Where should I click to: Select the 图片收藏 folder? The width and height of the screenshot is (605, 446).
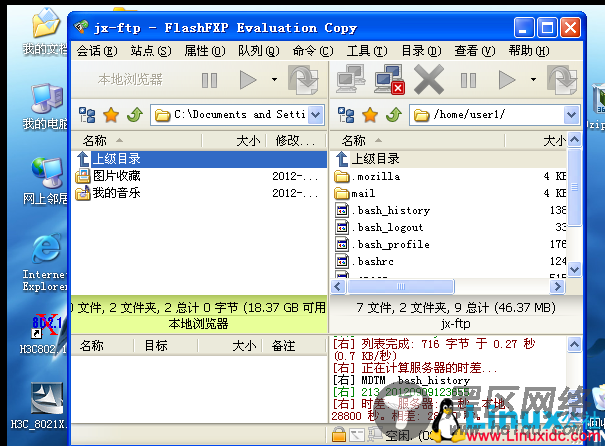pos(199,176)
